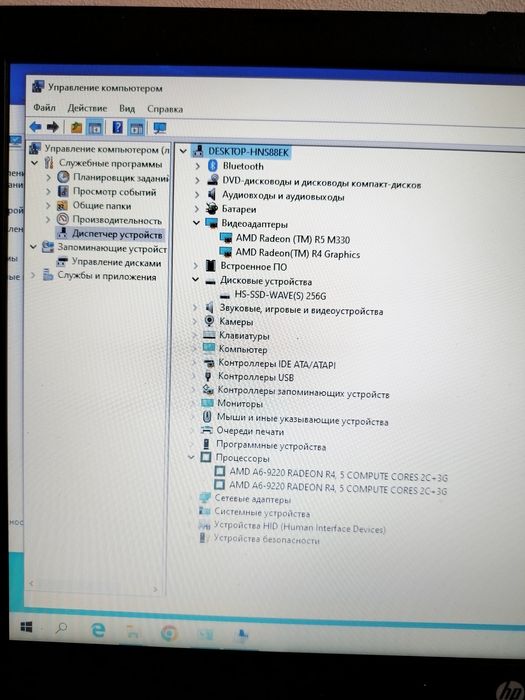Open the Вид menu
525x700 pixels.
tap(127, 108)
